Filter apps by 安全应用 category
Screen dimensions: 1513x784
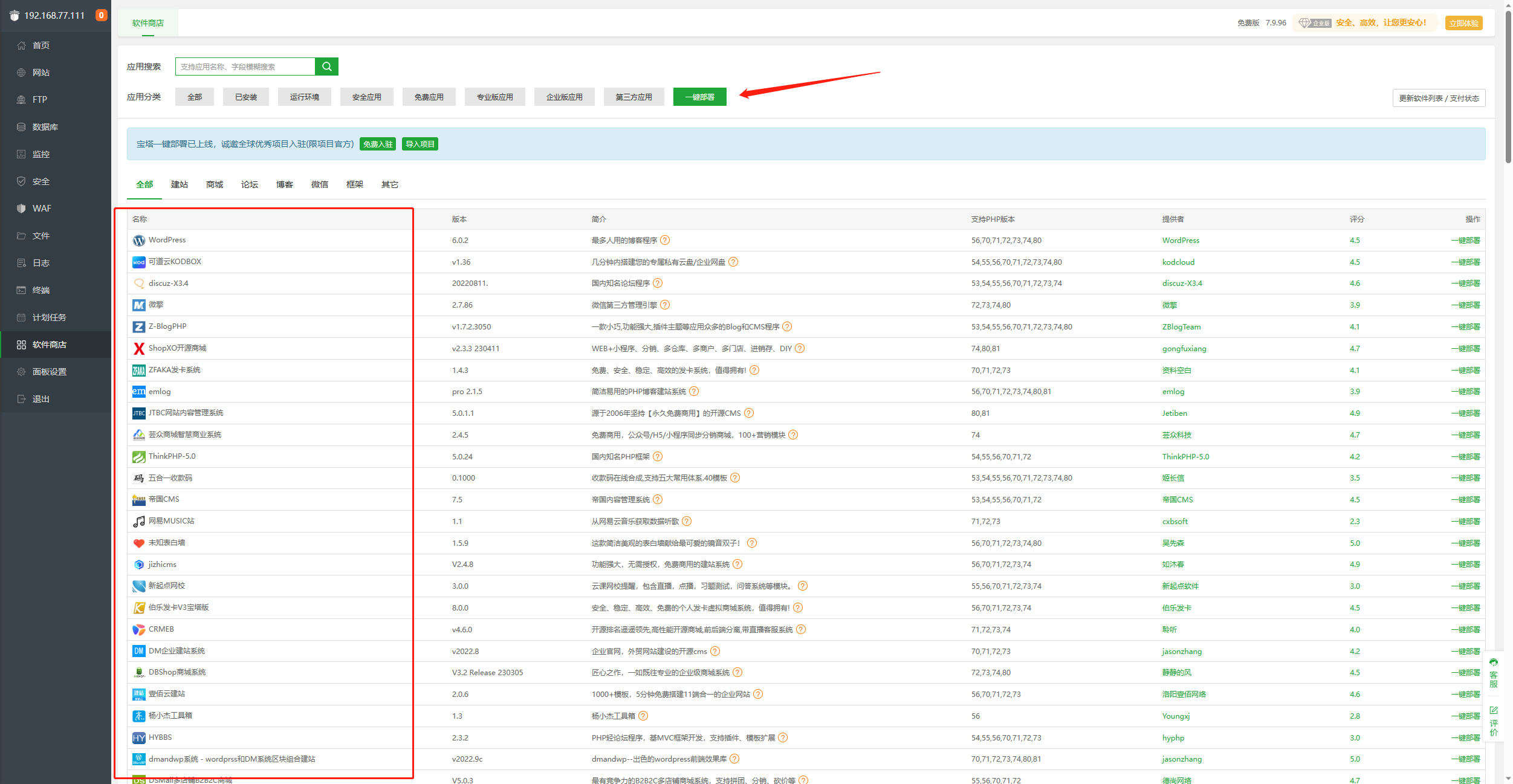(x=367, y=97)
